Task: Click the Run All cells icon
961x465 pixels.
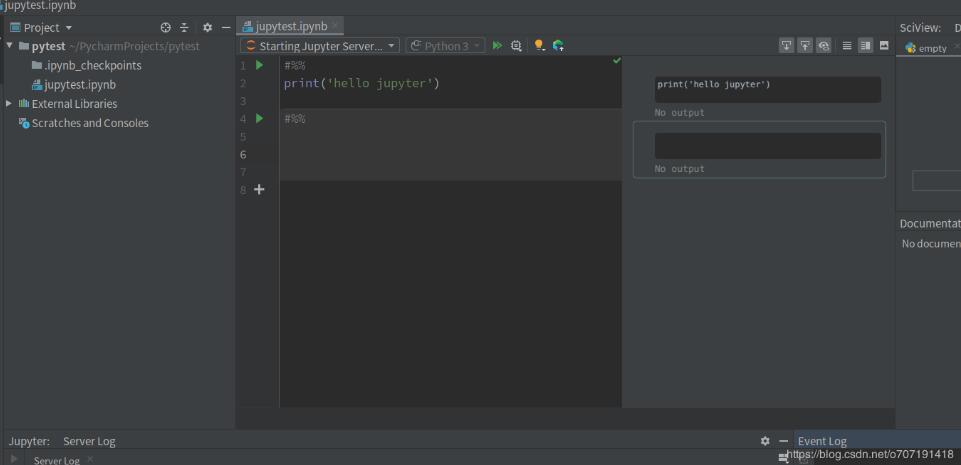Action: pyautogui.click(x=497, y=46)
